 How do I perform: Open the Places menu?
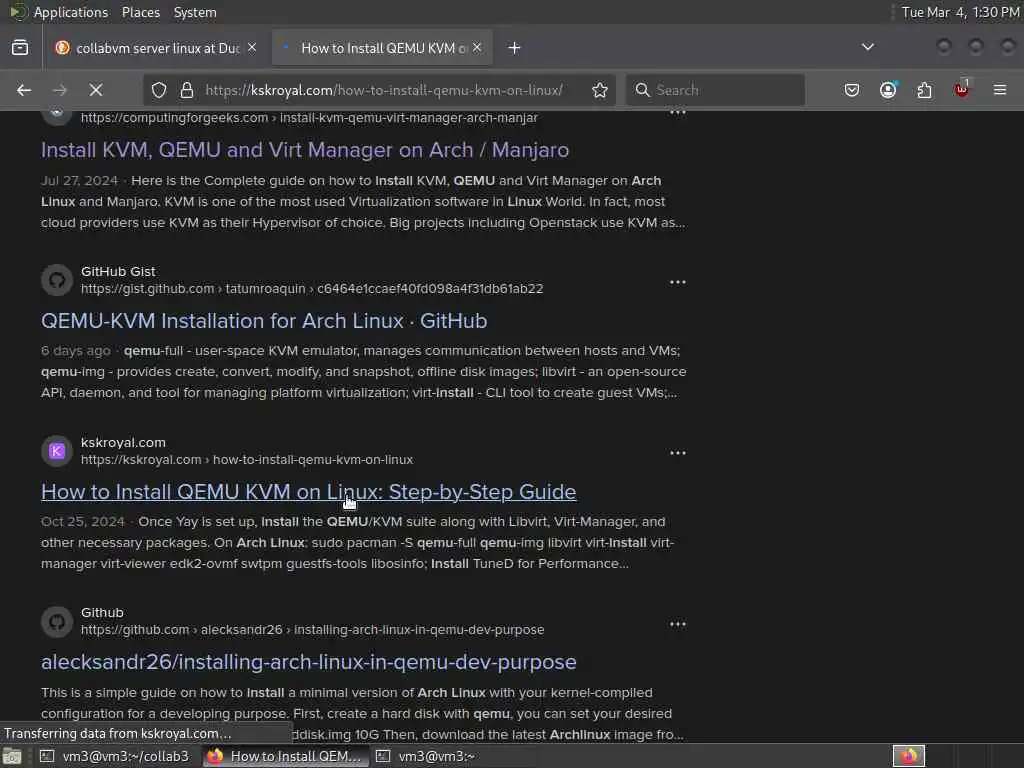(x=140, y=12)
